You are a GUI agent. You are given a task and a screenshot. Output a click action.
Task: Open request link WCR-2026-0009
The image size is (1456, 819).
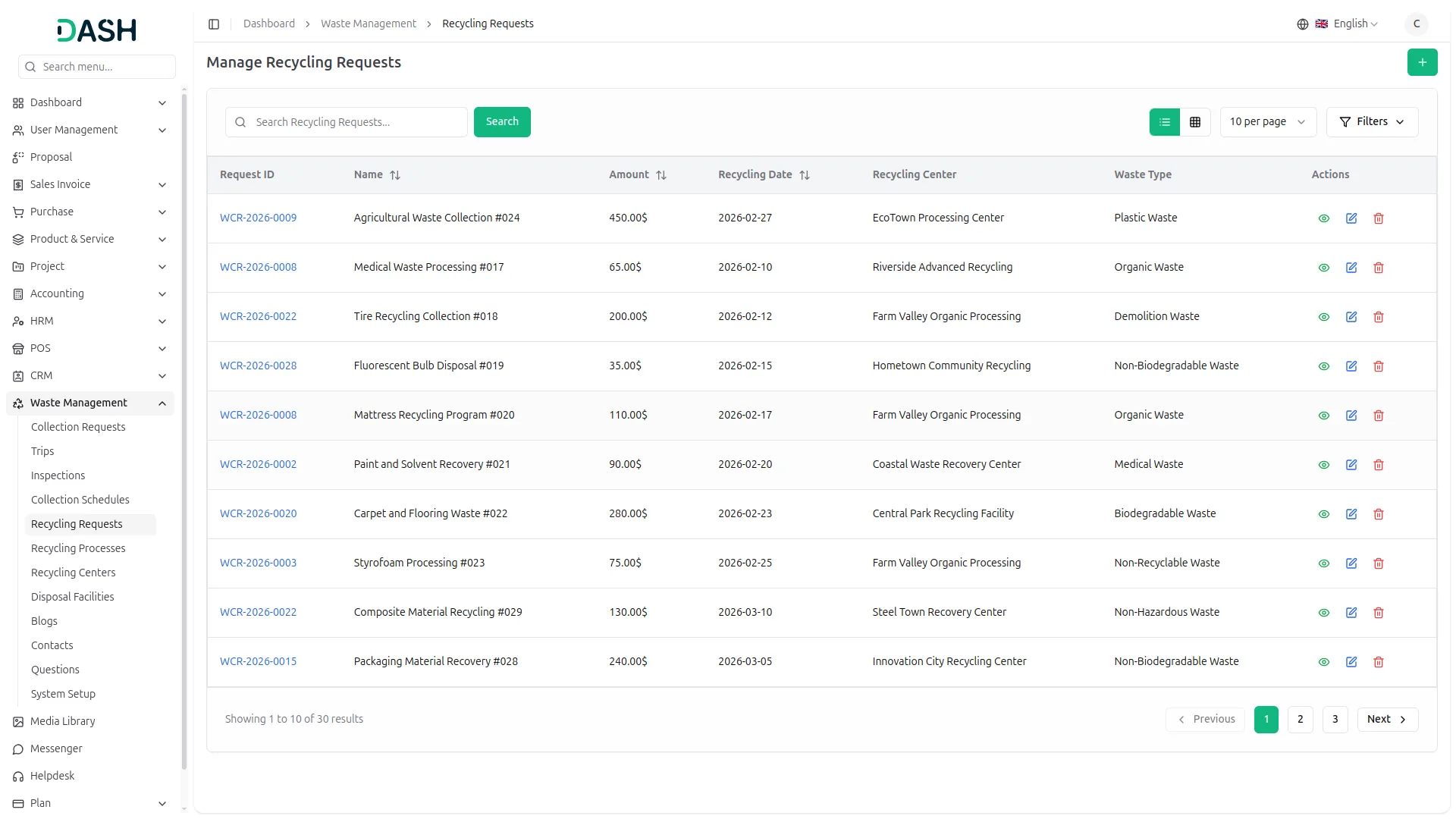click(258, 218)
